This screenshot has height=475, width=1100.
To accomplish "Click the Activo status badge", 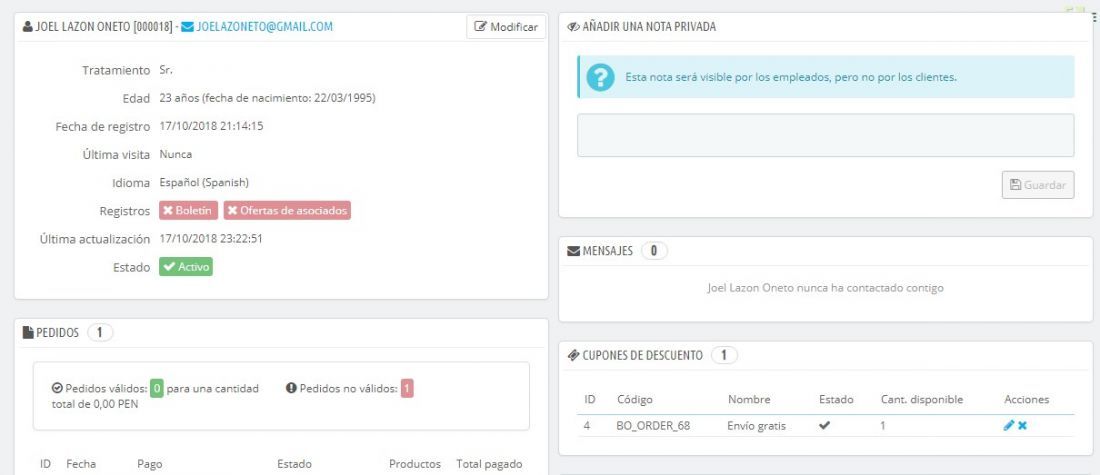I will [186, 267].
